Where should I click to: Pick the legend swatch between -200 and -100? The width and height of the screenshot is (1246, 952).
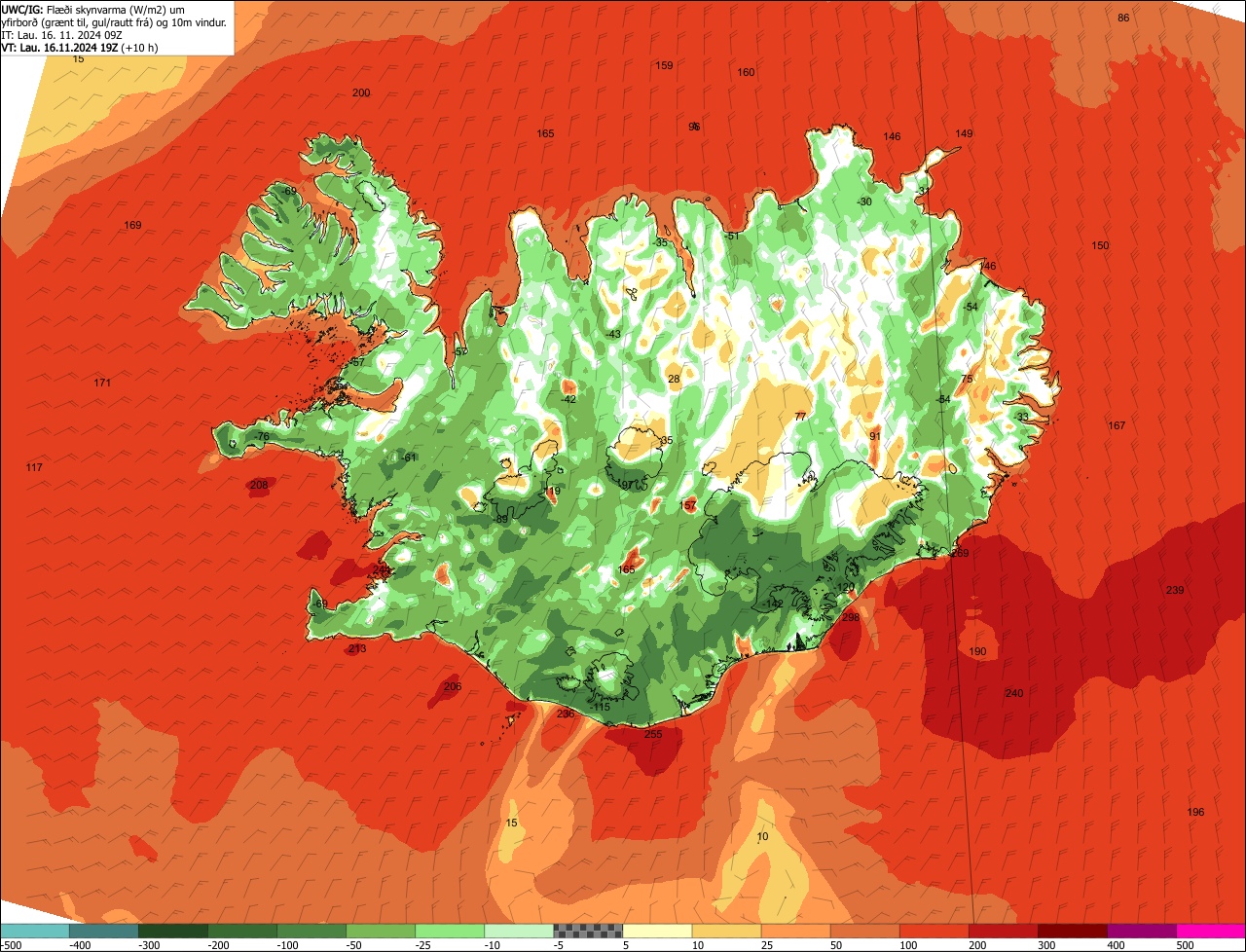pyautogui.click(x=242, y=931)
